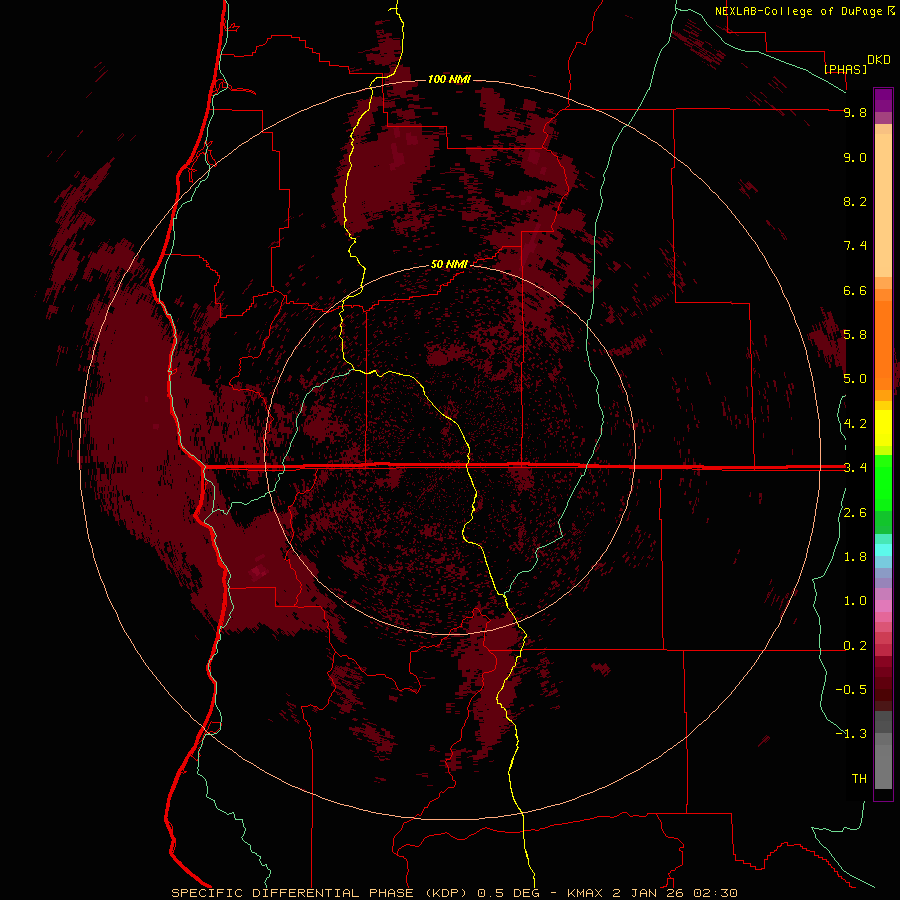The height and width of the screenshot is (900, 900).
Task: Click the 0.5 DEG elevation text
Action: click(508, 893)
